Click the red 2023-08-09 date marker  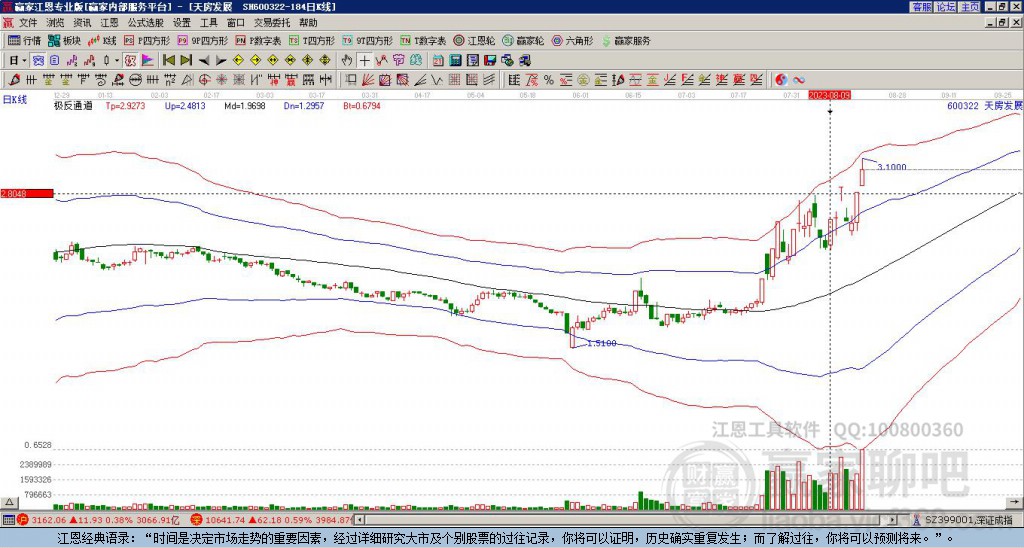coord(830,95)
